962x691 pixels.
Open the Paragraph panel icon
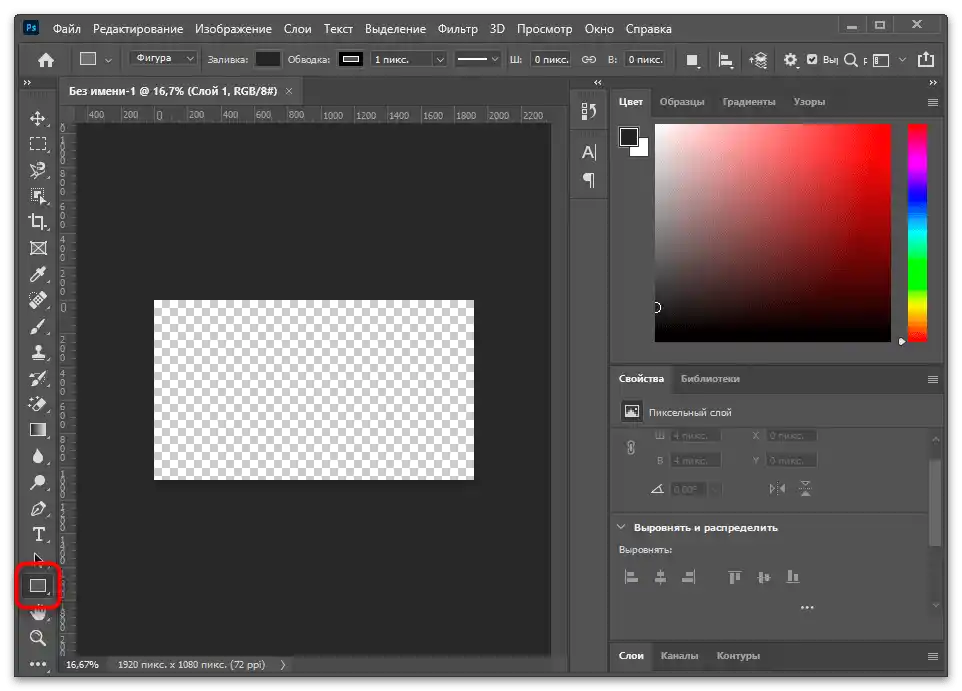[x=589, y=180]
